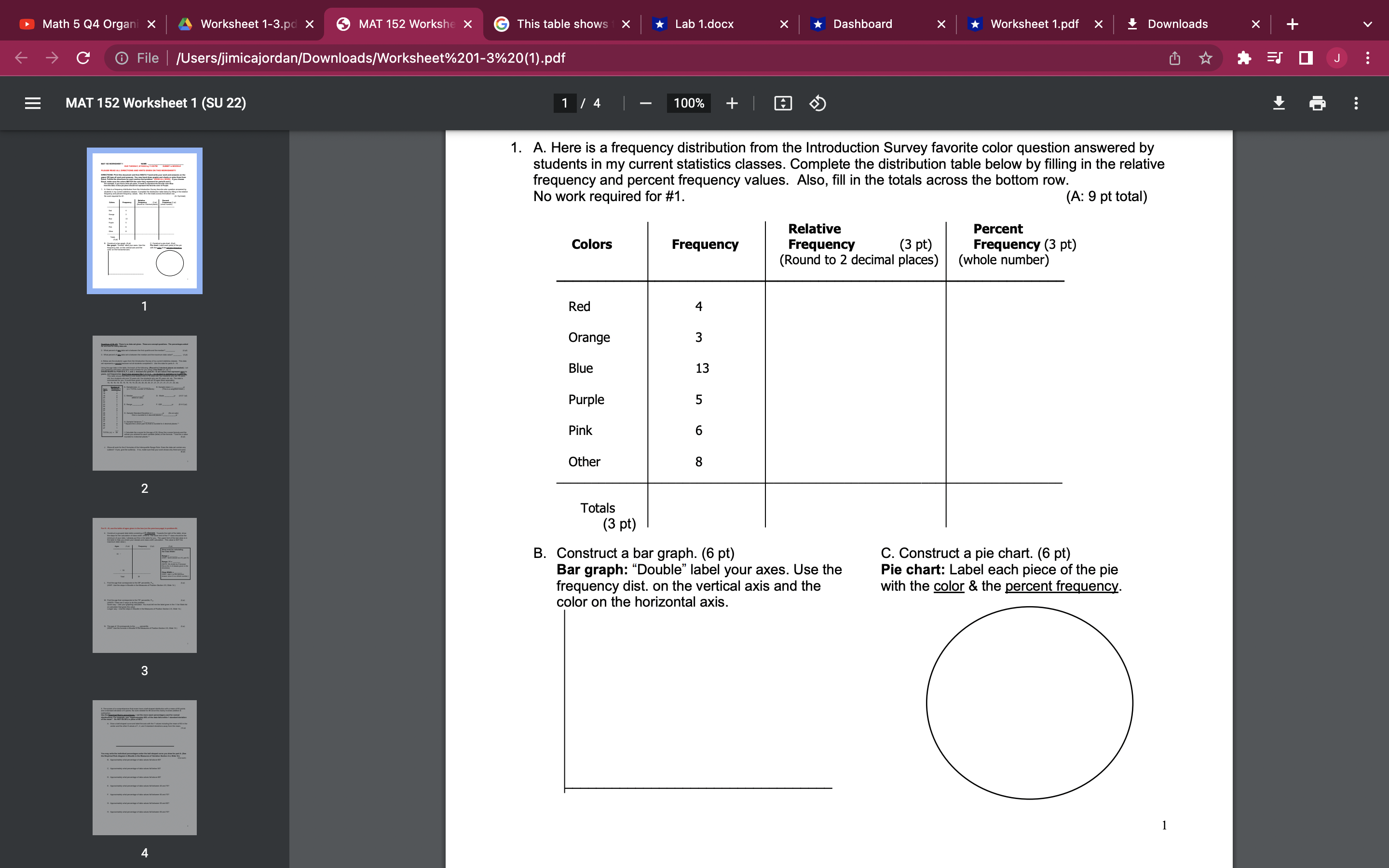
Task: Select page 3 thumbnail in the sidebar
Action: pyautogui.click(x=144, y=585)
